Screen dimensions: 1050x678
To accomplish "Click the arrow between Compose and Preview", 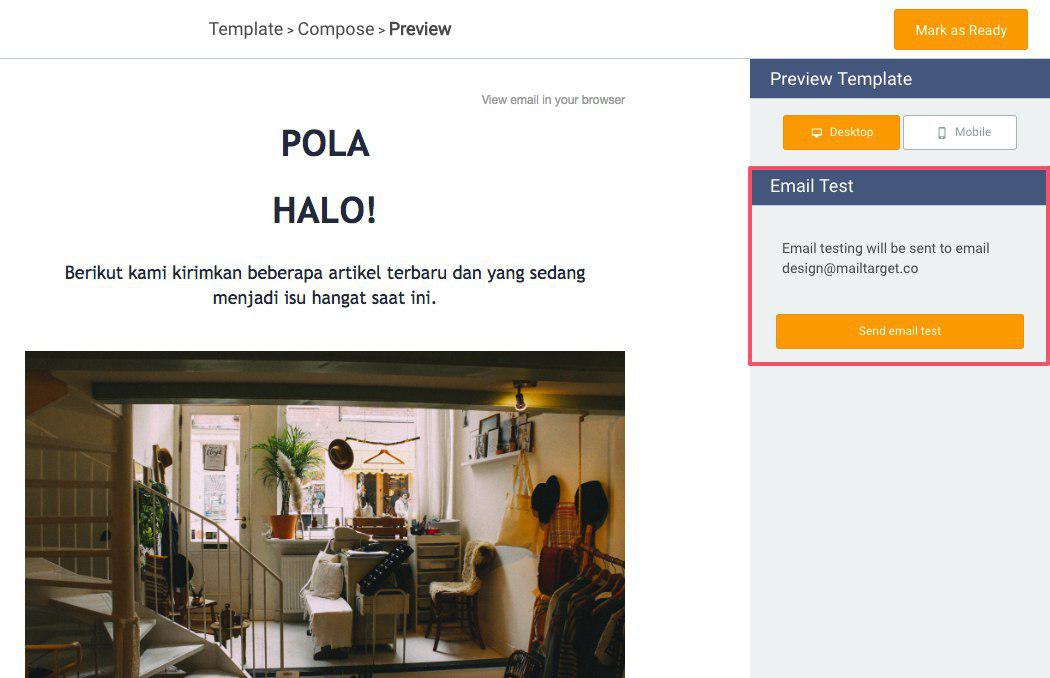I will pyautogui.click(x=382, y=31).
